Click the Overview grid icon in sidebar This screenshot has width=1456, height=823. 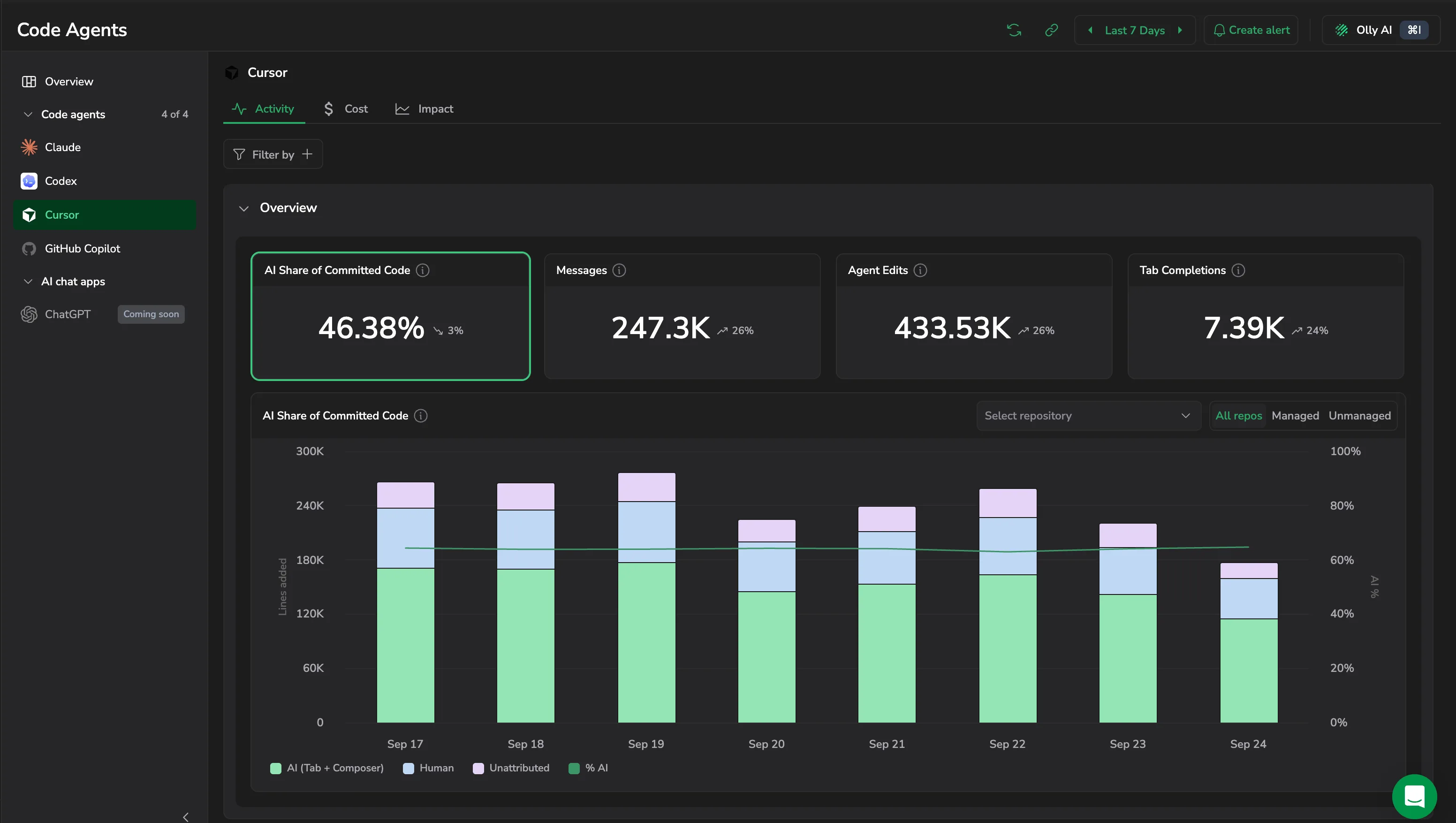point(29,81)
